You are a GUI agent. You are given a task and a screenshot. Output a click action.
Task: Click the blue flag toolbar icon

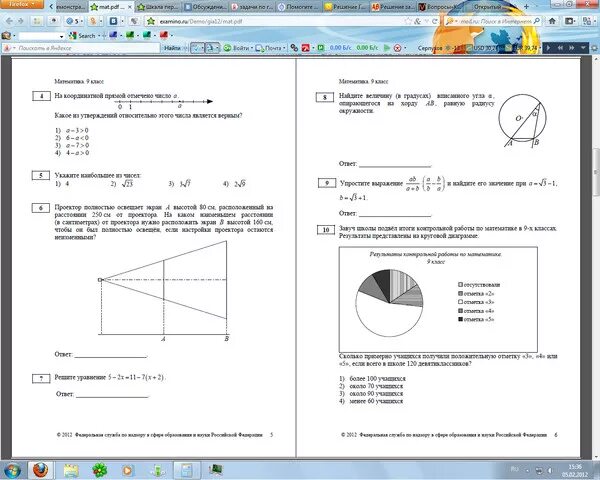tap(113, 35)
